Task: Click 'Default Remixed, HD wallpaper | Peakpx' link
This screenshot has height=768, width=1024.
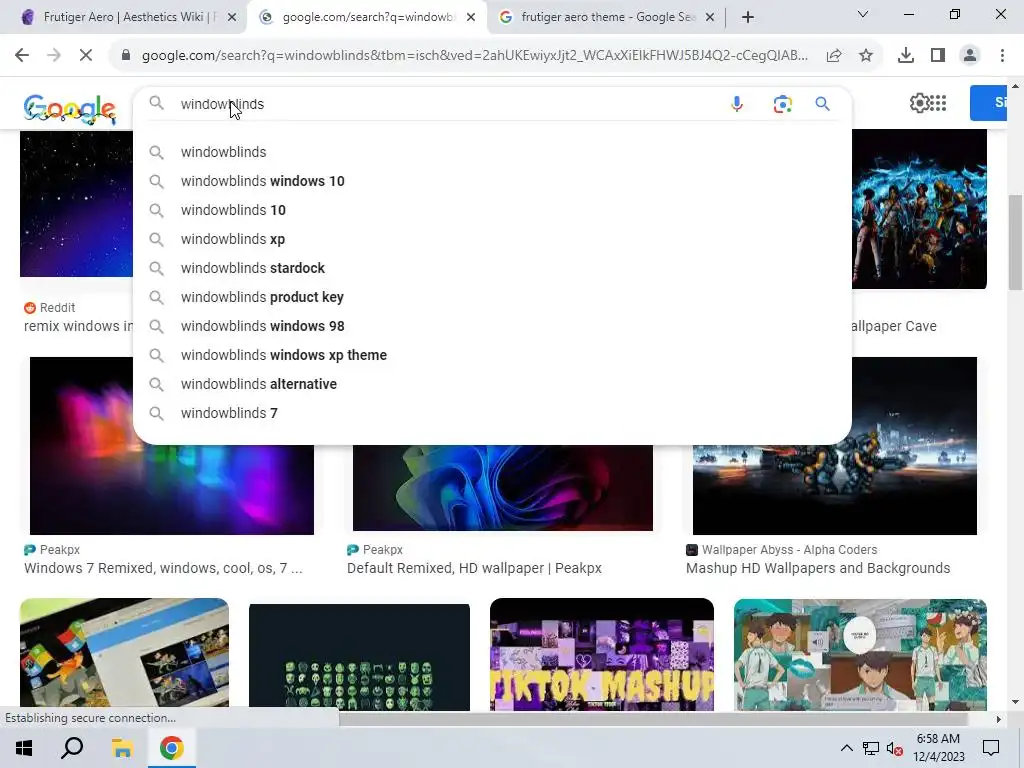Action: coord(474,568)
